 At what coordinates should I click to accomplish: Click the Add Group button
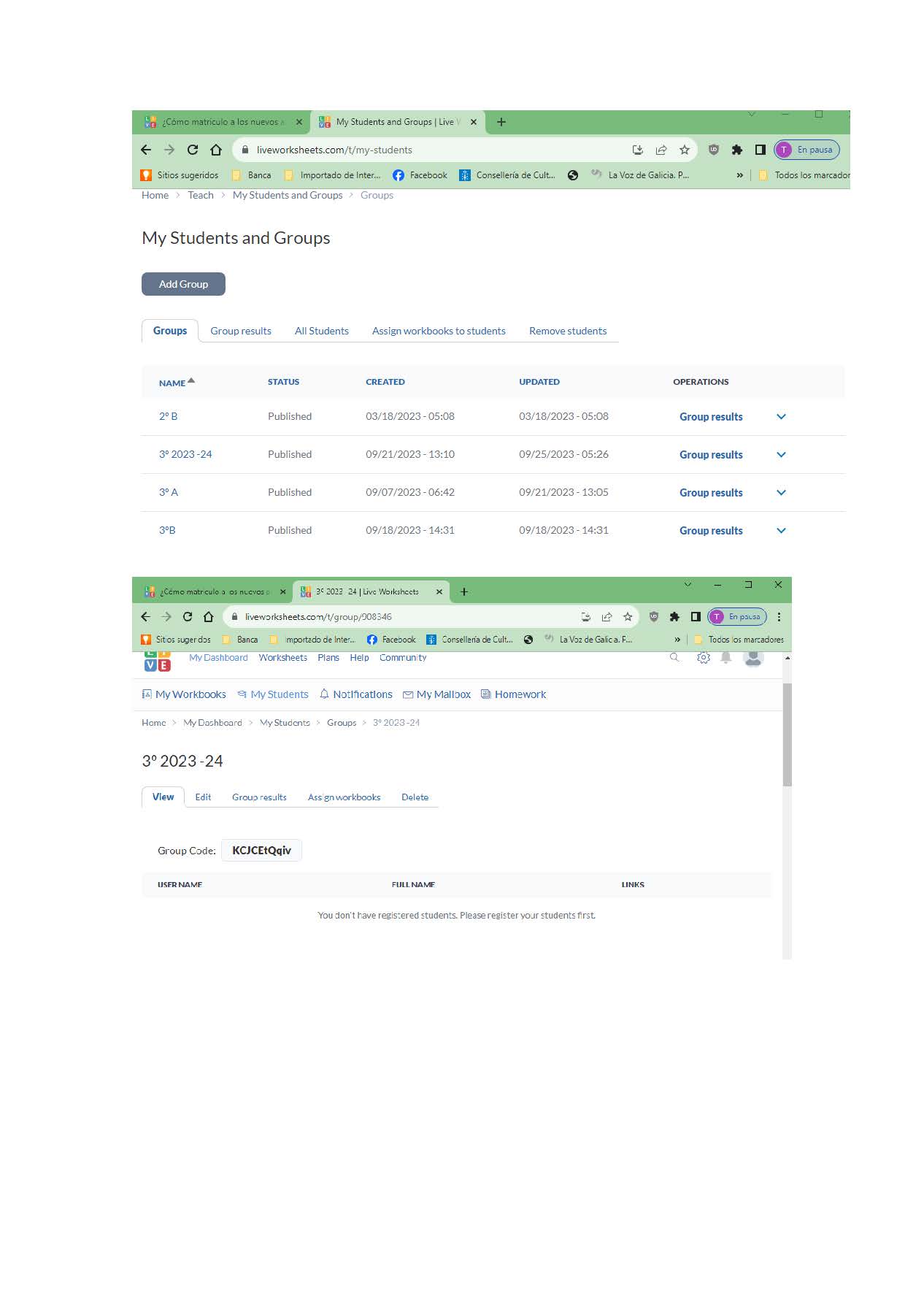coord(183,284)
